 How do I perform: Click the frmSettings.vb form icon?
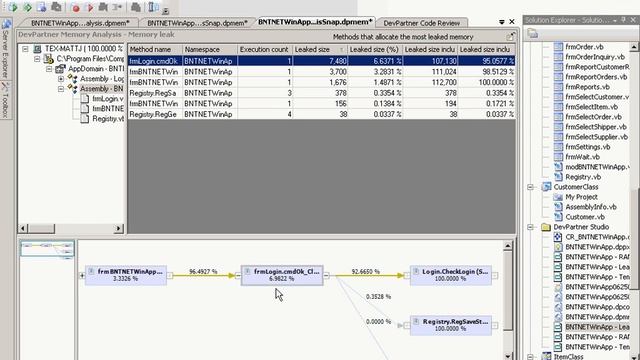[x=558, y=147]
